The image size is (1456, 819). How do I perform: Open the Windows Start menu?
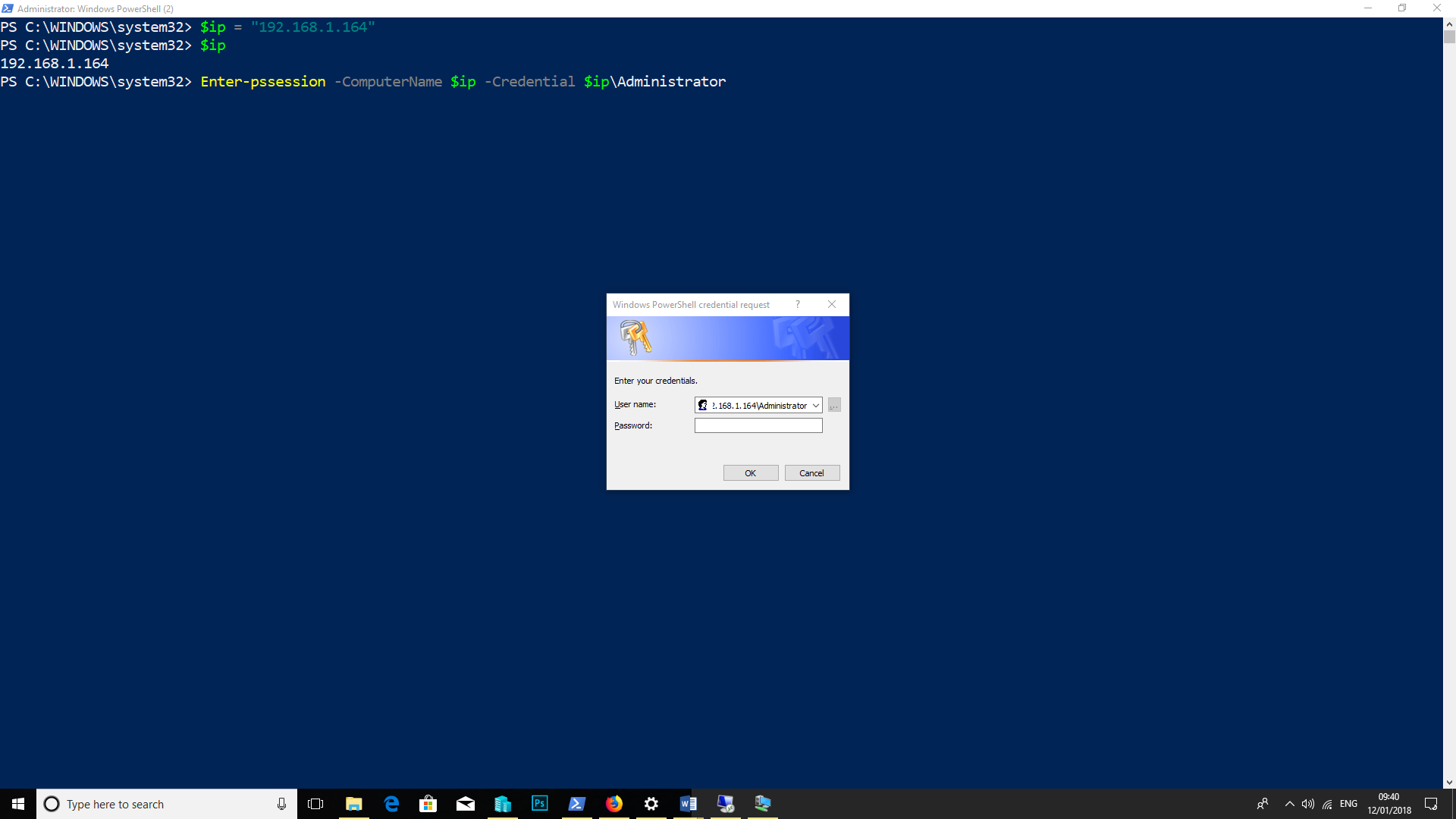point(18,804)
